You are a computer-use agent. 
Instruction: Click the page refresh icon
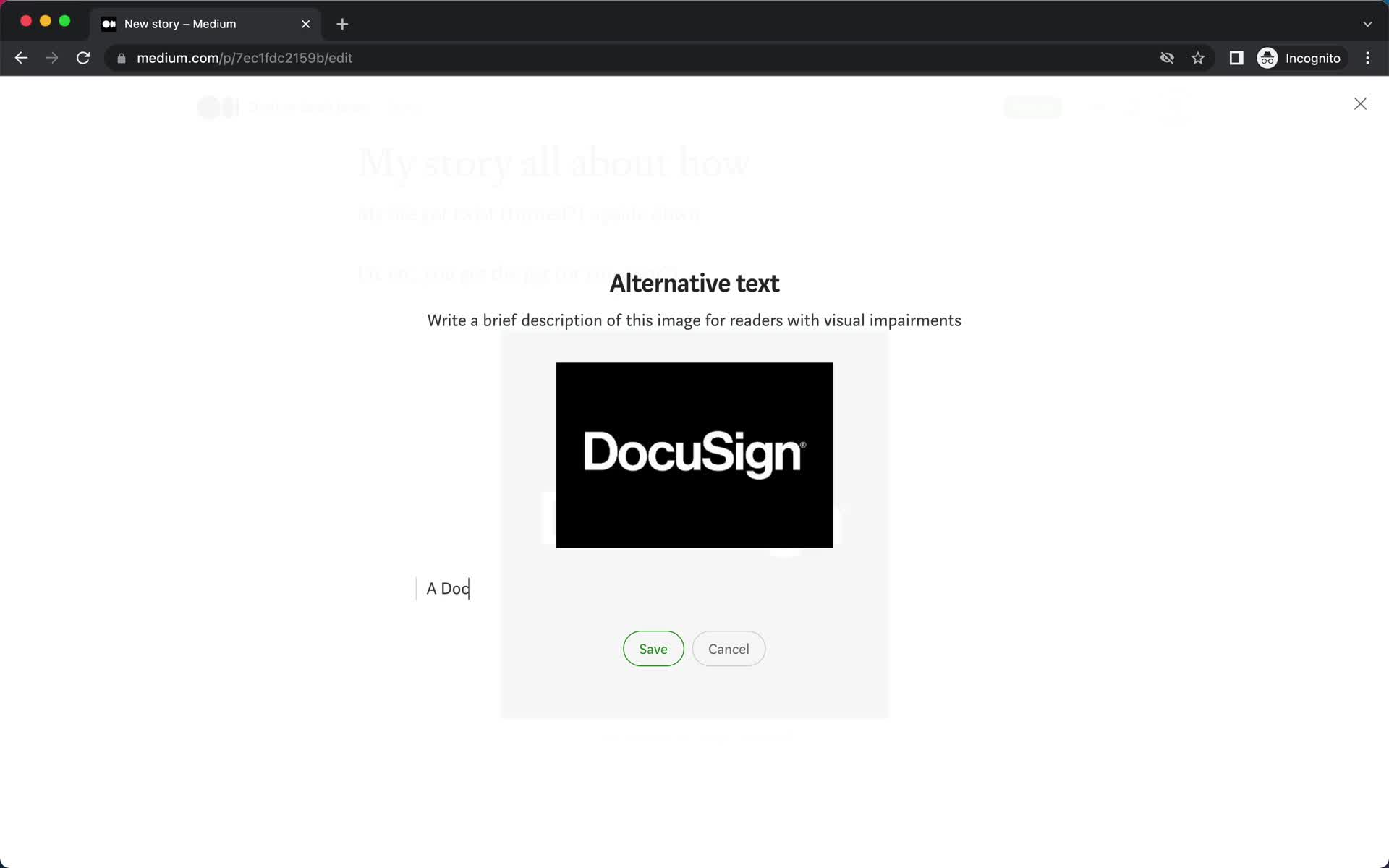[85, 57]
